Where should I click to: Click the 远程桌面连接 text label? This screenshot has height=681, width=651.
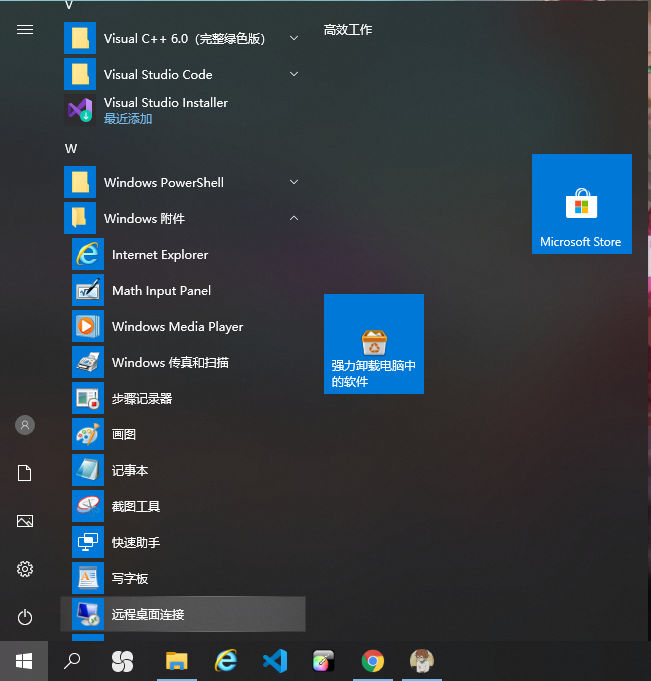(148, 614)
